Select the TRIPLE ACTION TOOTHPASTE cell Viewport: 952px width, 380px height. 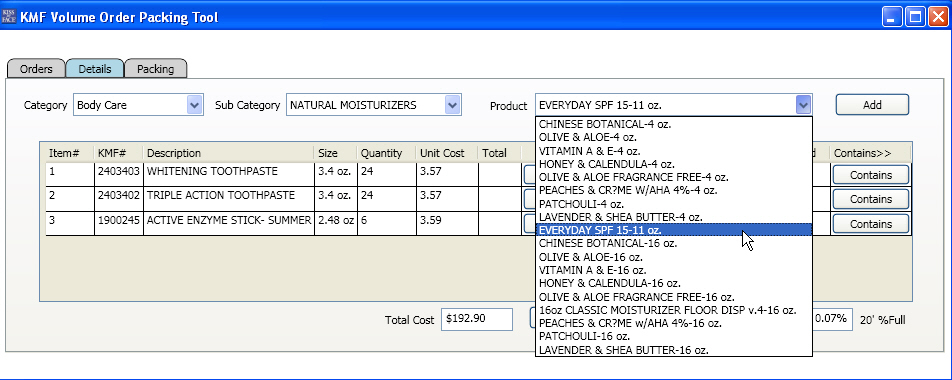tap(229, 199)
